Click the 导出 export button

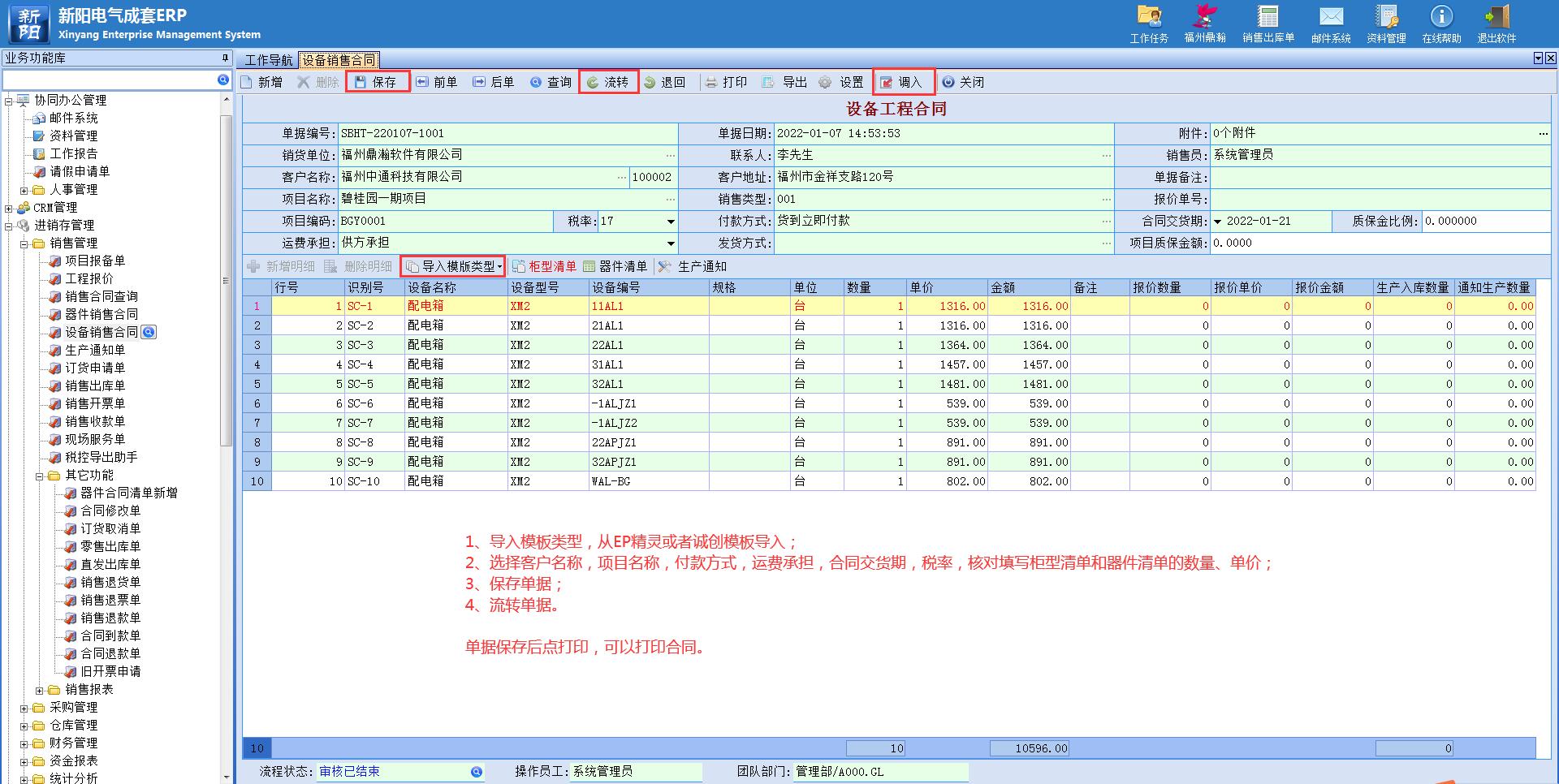[x=784, y=82]
